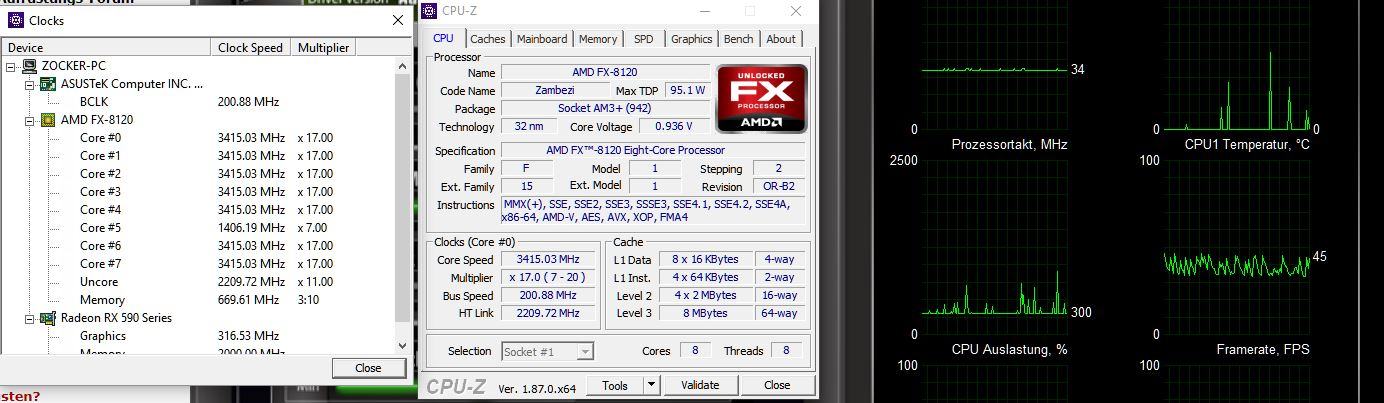Switch to the CPU tab
Viewport: 1384px width, 403px height.
click(x=443, y=38)
